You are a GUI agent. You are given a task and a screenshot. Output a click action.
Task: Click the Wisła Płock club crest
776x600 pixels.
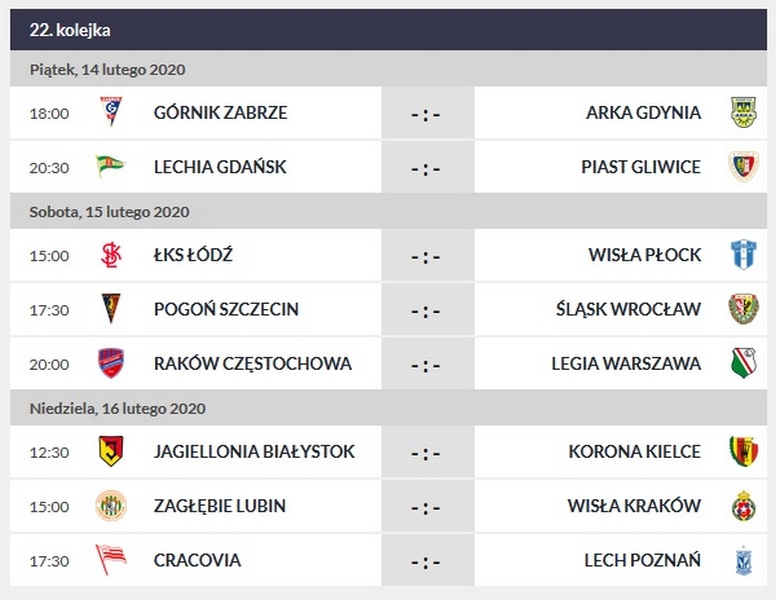coord(742,255)
